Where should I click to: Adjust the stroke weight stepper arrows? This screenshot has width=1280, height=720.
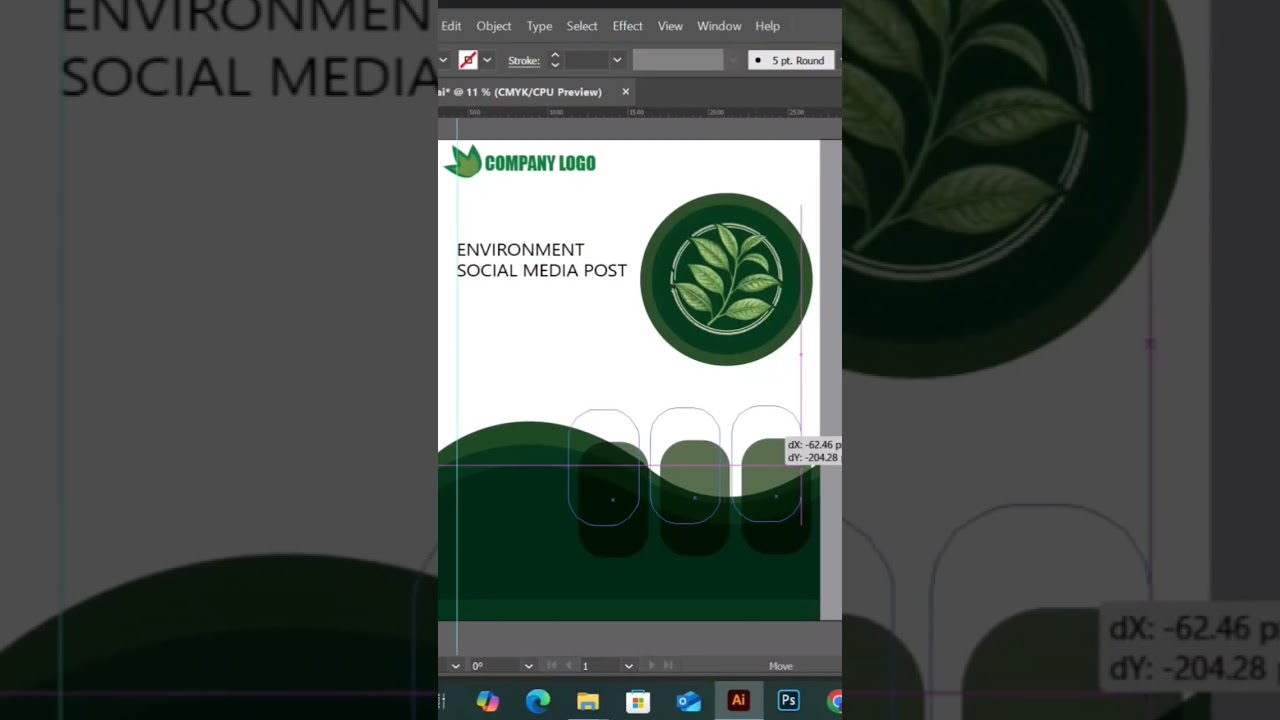[x=555, y=60]
